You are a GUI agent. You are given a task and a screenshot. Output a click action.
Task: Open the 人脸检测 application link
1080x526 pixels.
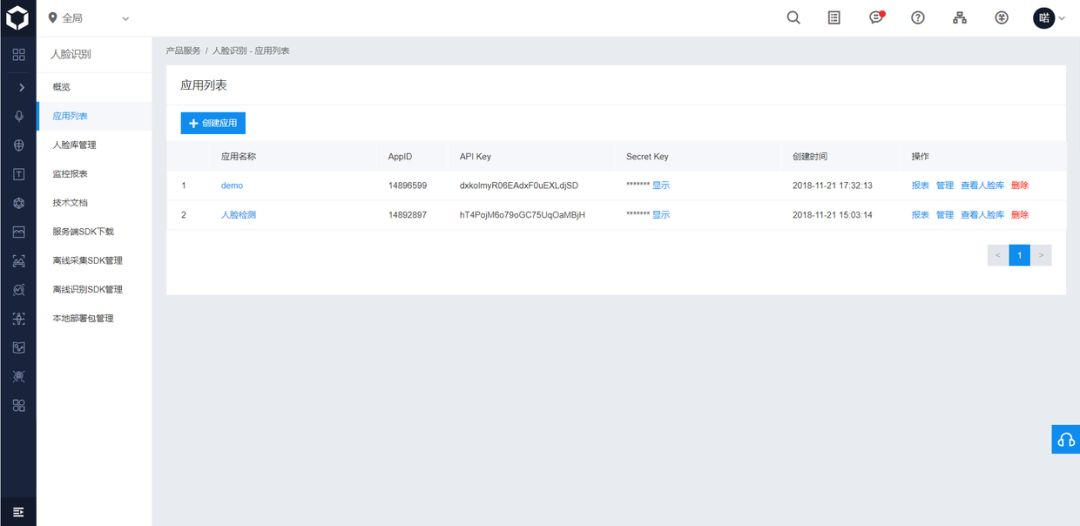pyautogui.click(x=238, y=215)
